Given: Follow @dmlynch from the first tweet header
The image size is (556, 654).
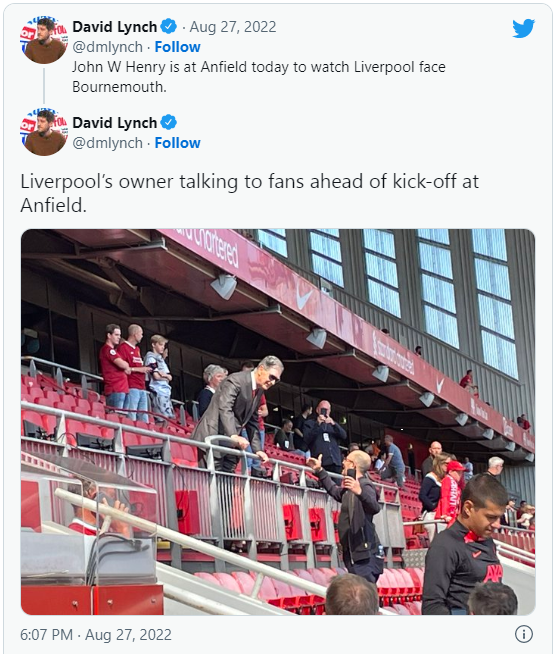Looking at the screenshot, I should [177, 47].
